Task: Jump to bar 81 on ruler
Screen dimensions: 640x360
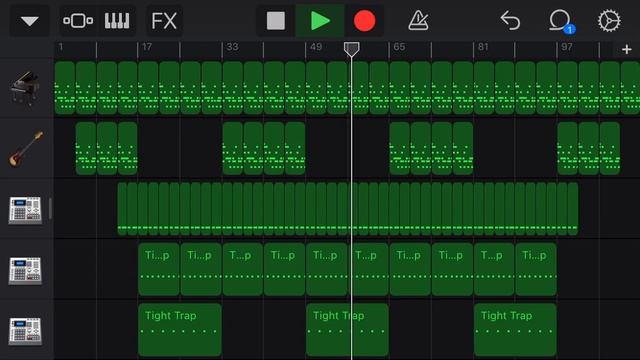Action: [x=483, y=47]
